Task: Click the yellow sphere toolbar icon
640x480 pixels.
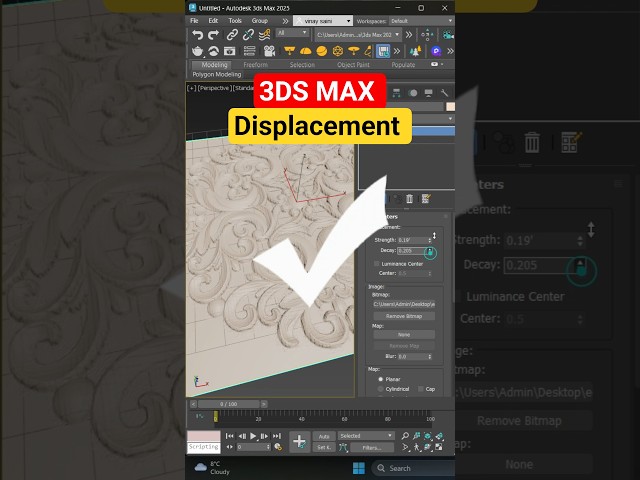Action: click(x=322, y=51)
